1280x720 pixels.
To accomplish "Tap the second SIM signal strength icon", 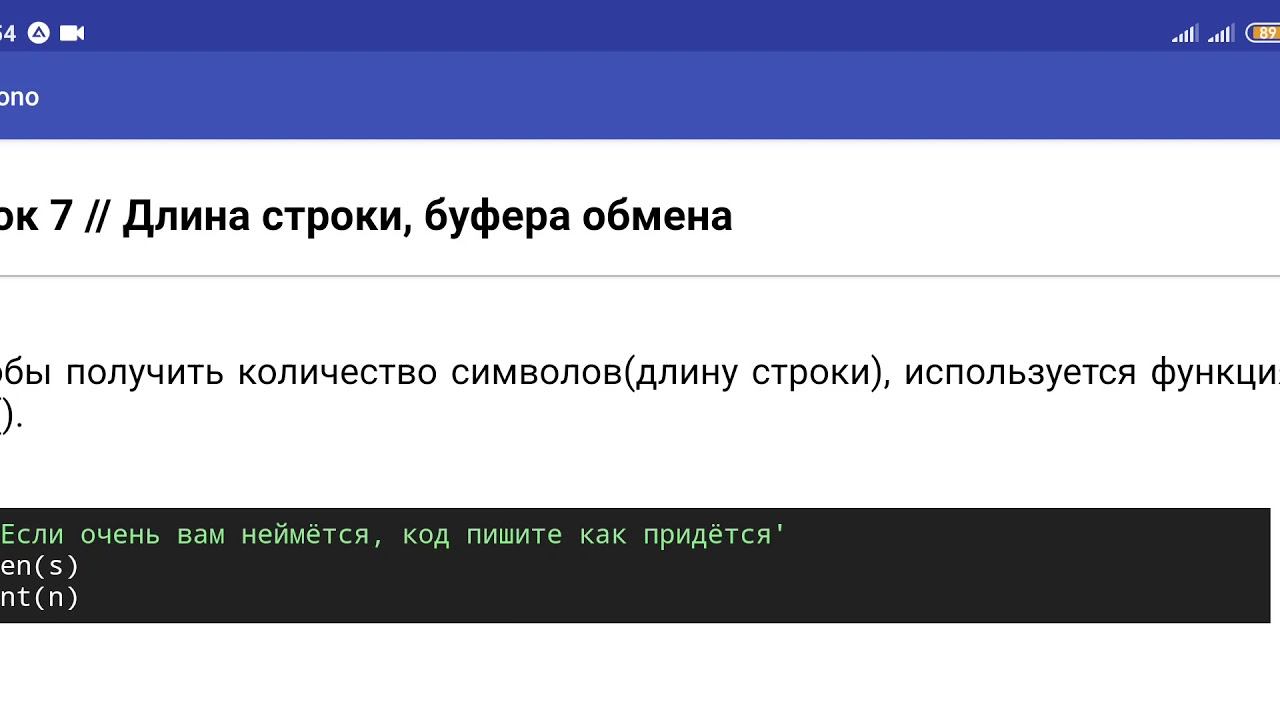I will (1221, 33).
